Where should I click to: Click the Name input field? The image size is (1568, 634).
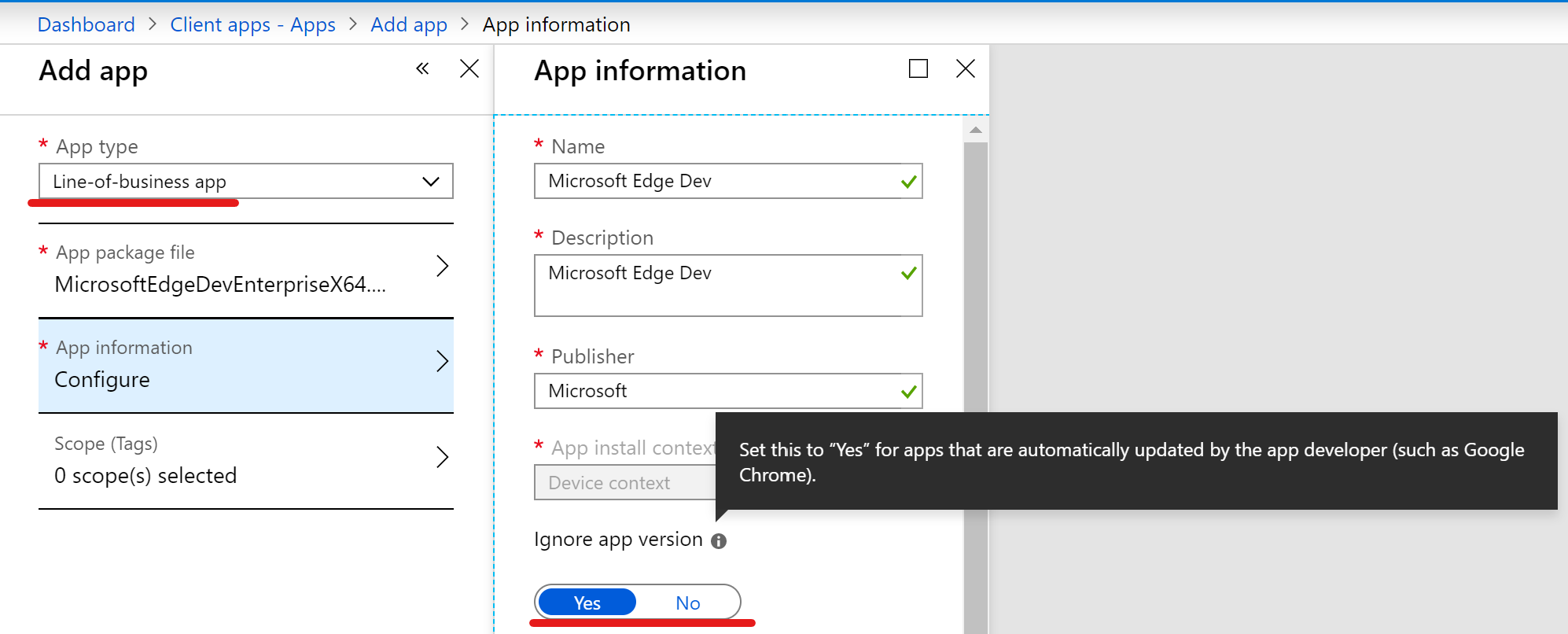(728, 181)
